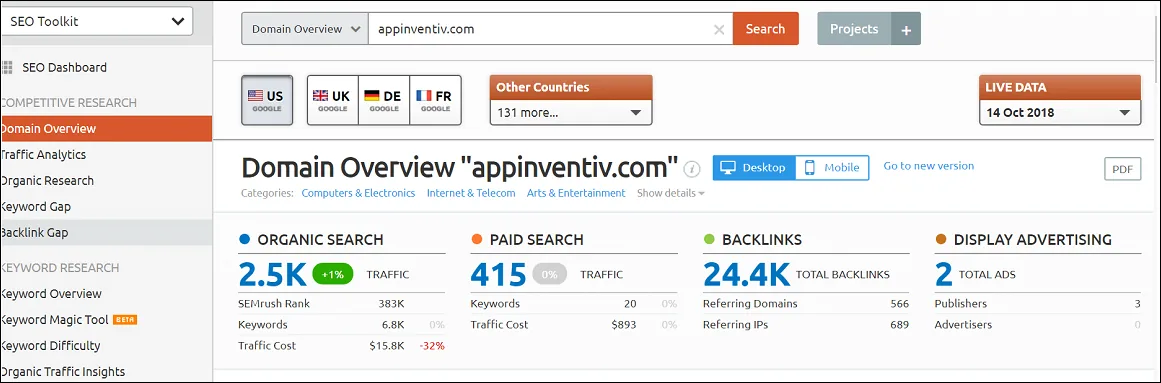Click the SEMrush Rank 383K value
The height and width of the screenshot is (383, 1161).
tap(391, 304)
